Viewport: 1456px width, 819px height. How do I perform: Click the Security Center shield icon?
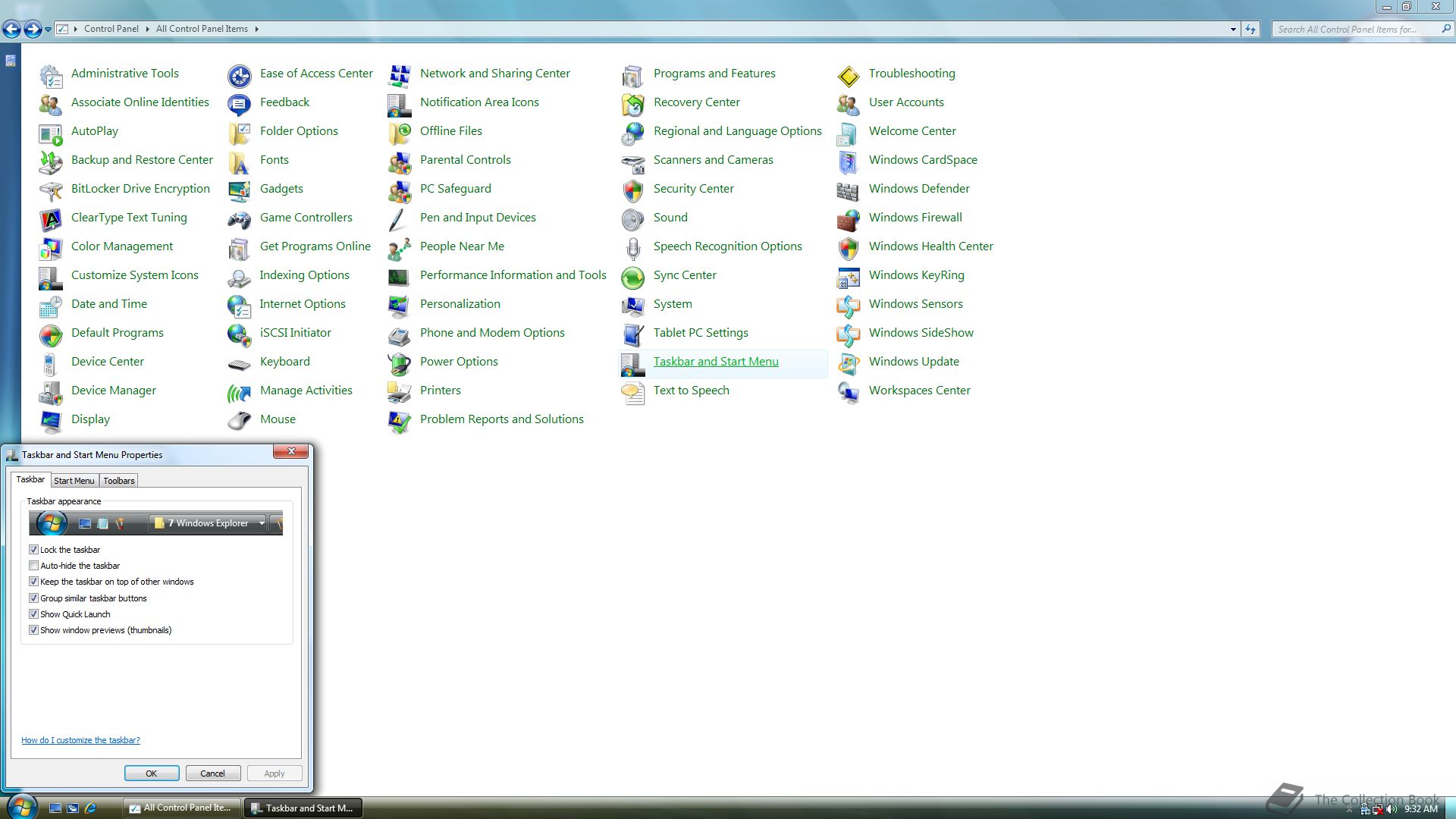[x=633, y=190]
